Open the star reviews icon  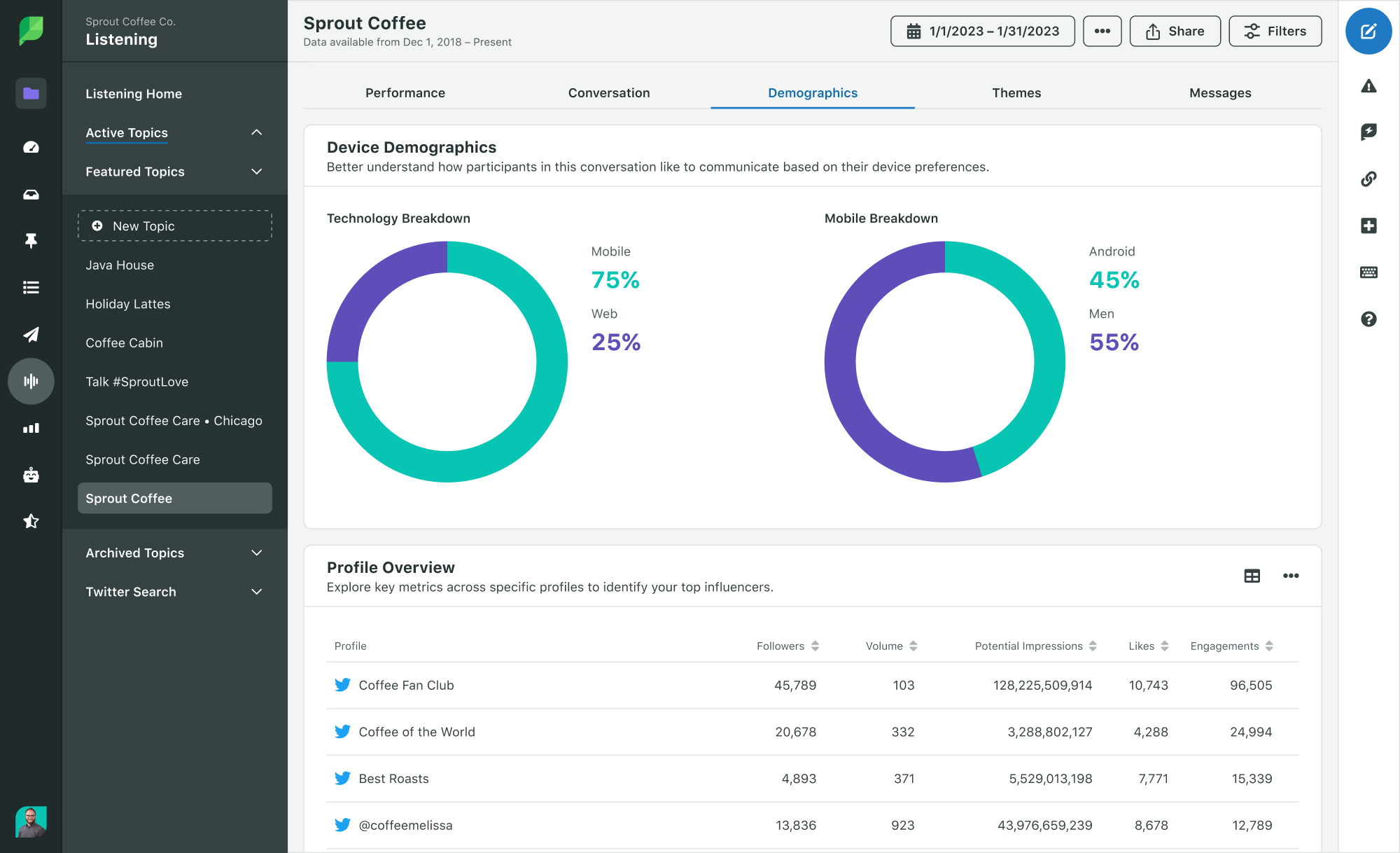click(31, 521)
